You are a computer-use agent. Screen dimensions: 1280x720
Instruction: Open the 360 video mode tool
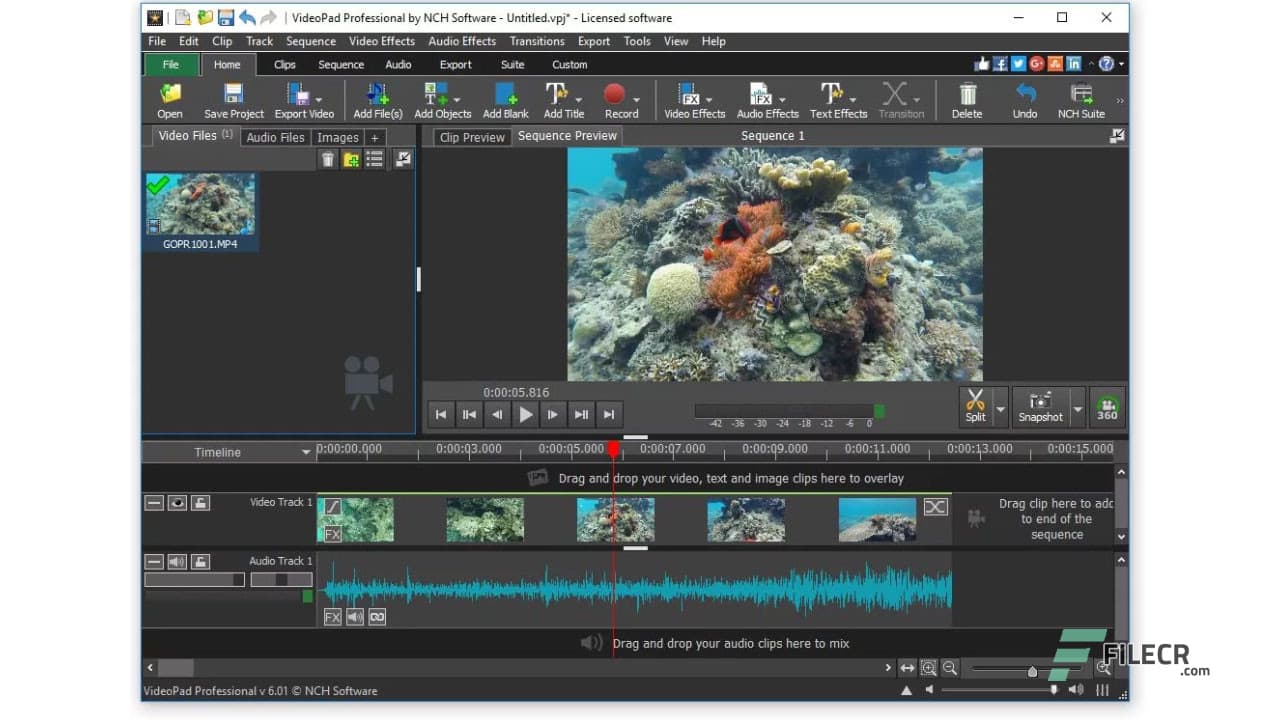[x=1106, y=406]
